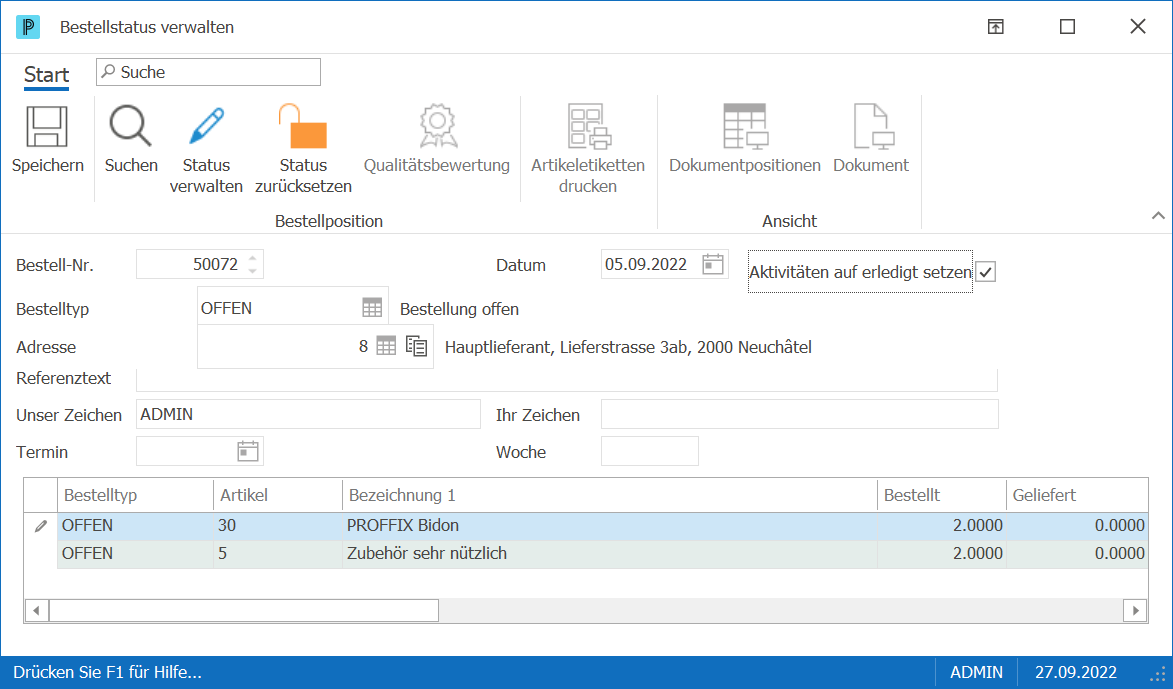Screen dimensions: 1173x689
Task: Click scroll right arrow of table
Action: click(1136, 610)
